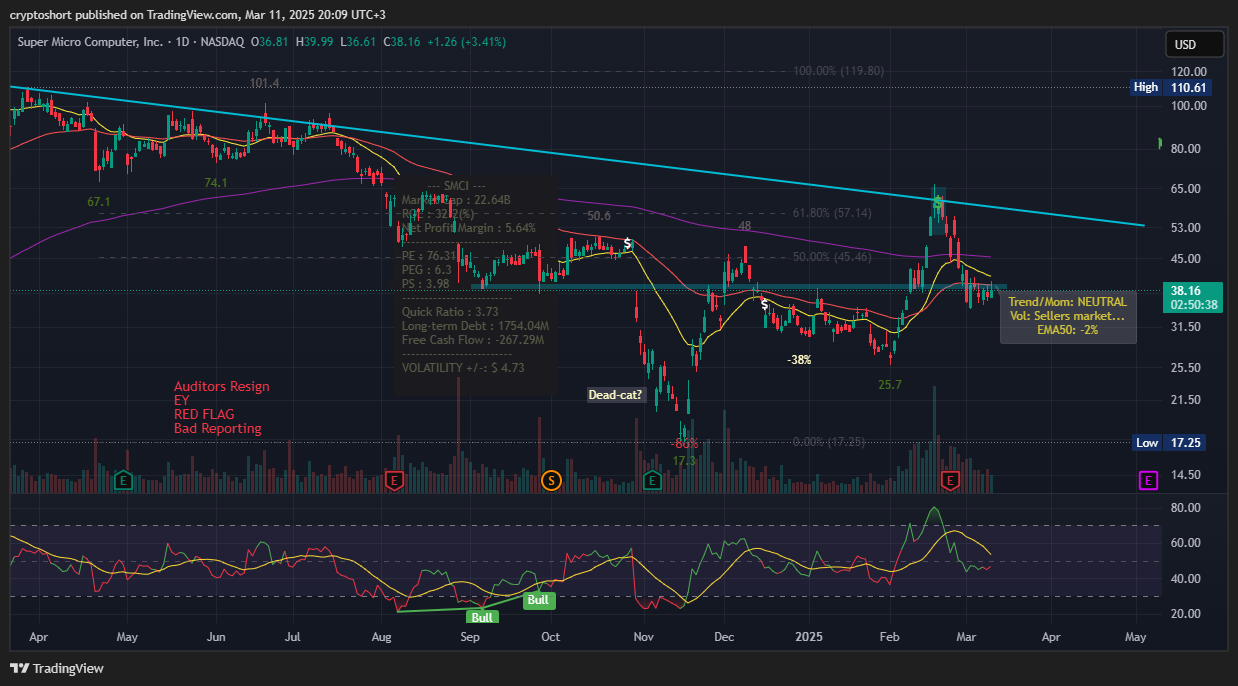
Task: Click the Bull label before October
Action: (x=539, y=600)
